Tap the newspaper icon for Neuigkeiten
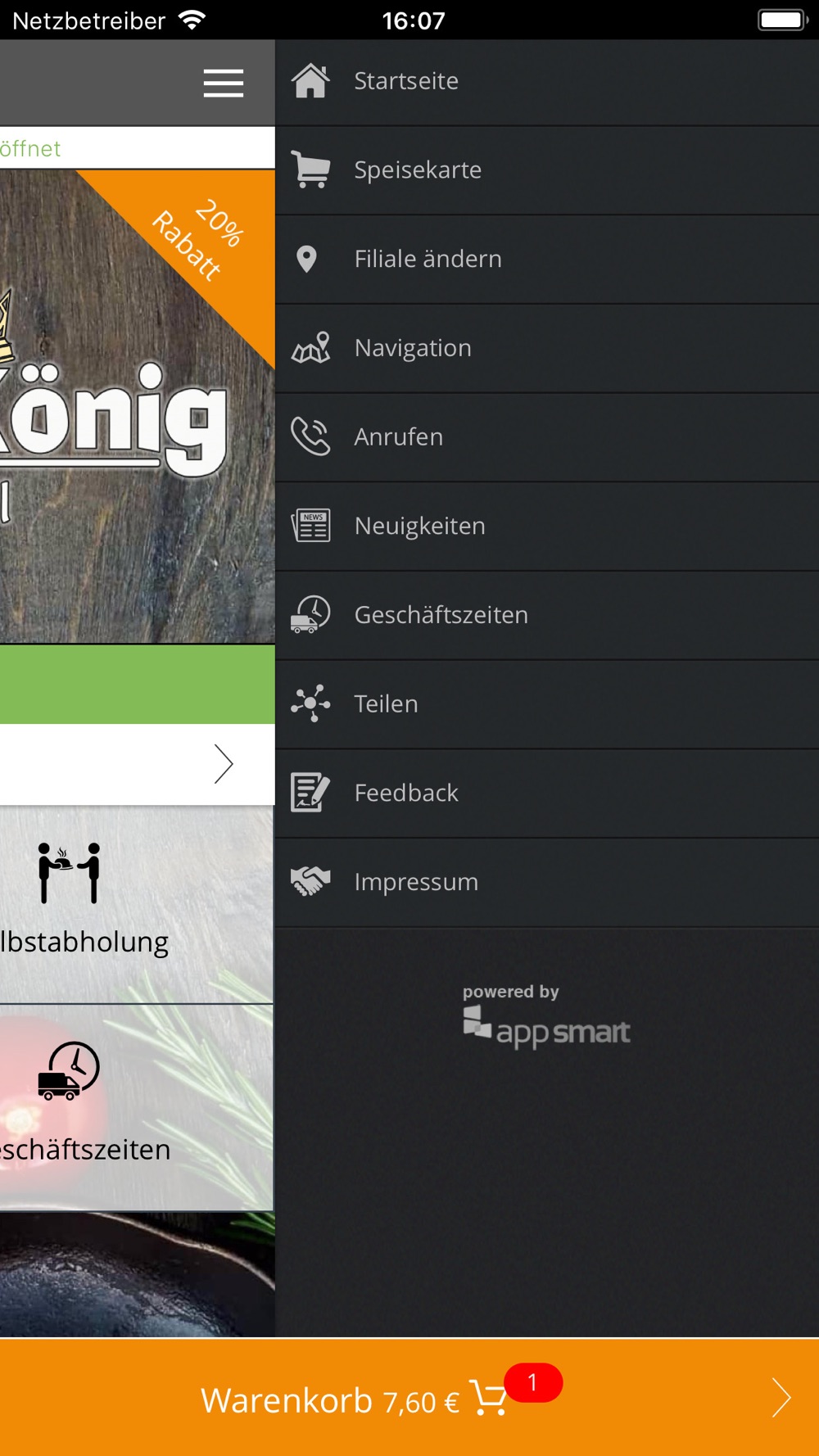Screen dimensions: 819x1456 point(310,526)
